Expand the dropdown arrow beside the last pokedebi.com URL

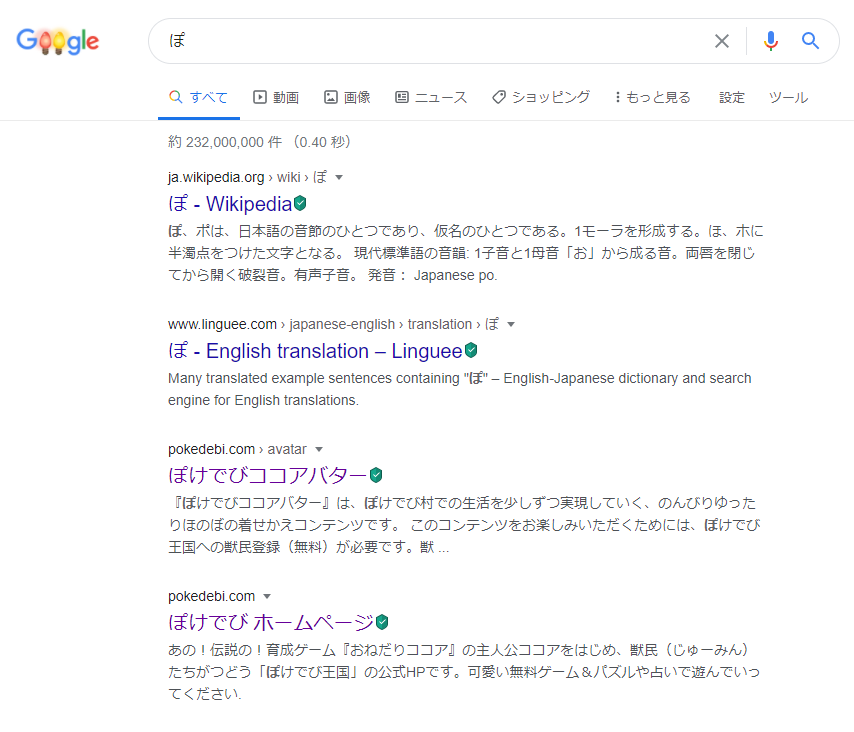click(267, 596)
